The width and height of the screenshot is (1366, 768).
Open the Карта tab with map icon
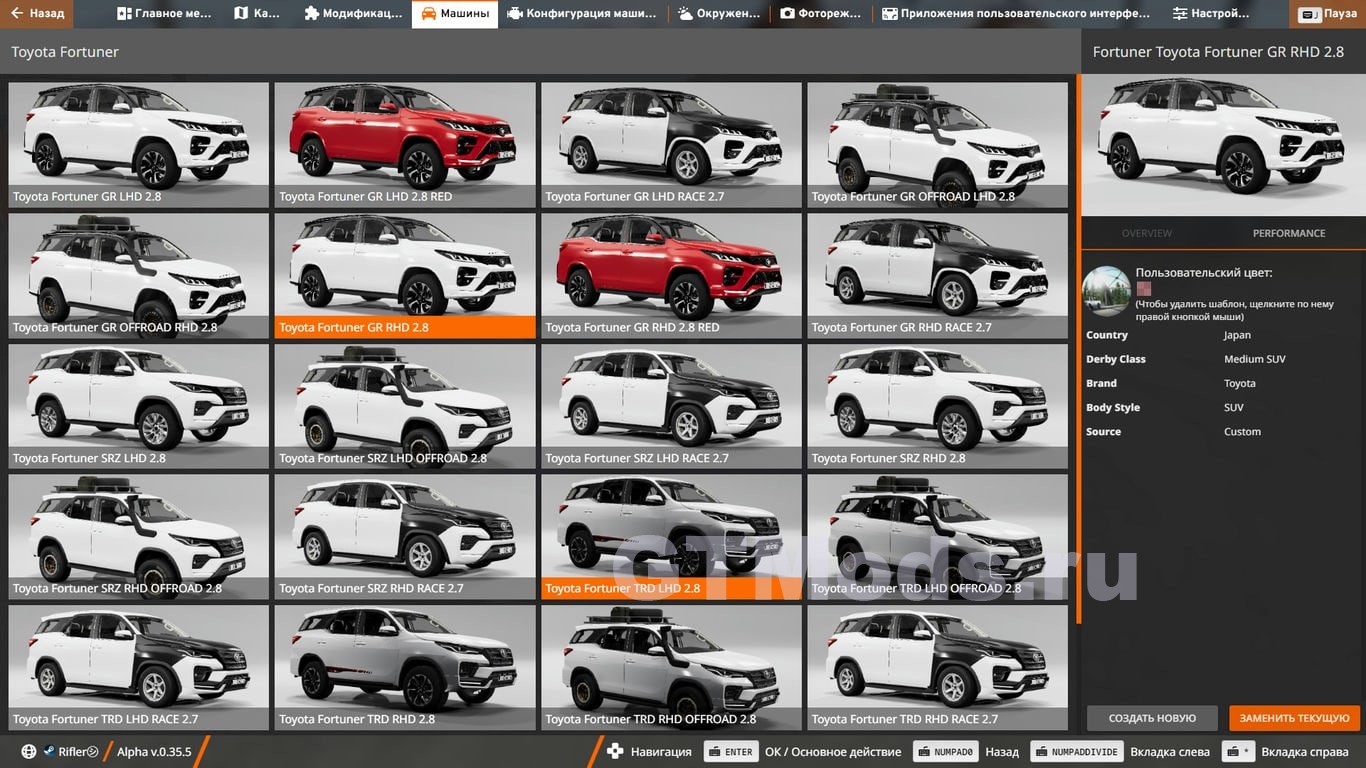[x=257, y=14]
